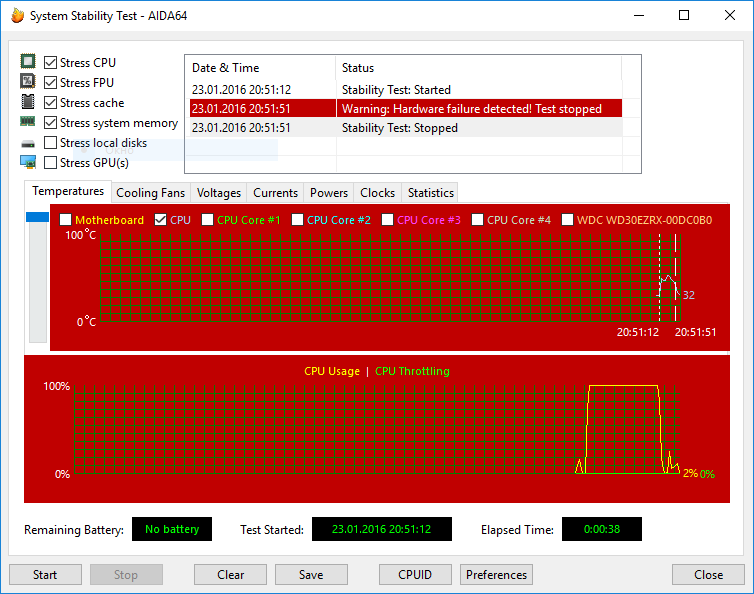754x594 pixels.
Task: Show Motherboard temperature in graph
Action: pos(65,220)
